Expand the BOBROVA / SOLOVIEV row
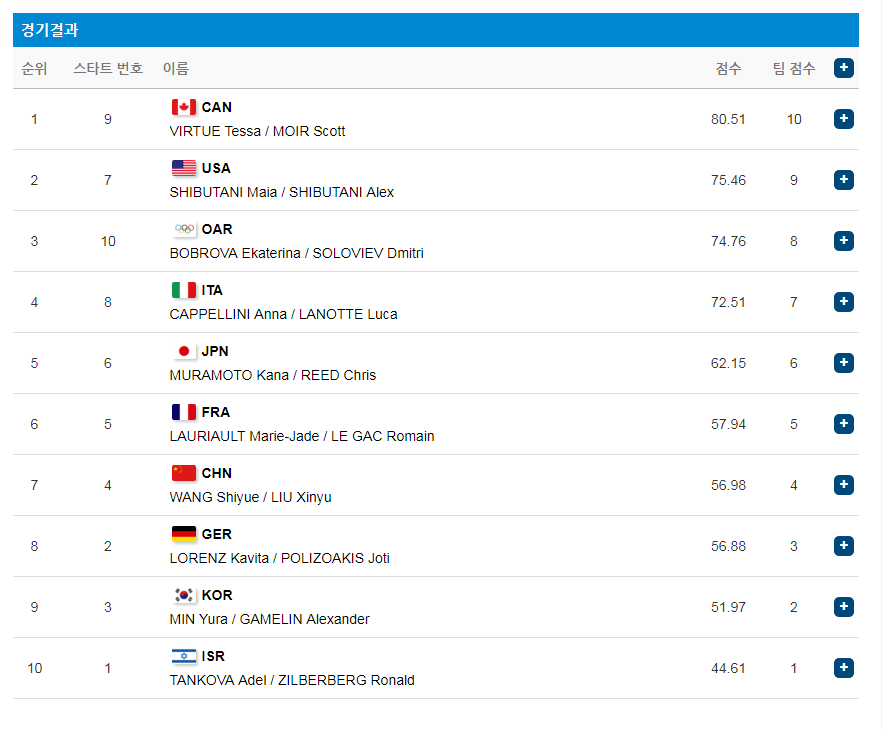The width and height of the screenshot is (882, 730). point(844,241)
